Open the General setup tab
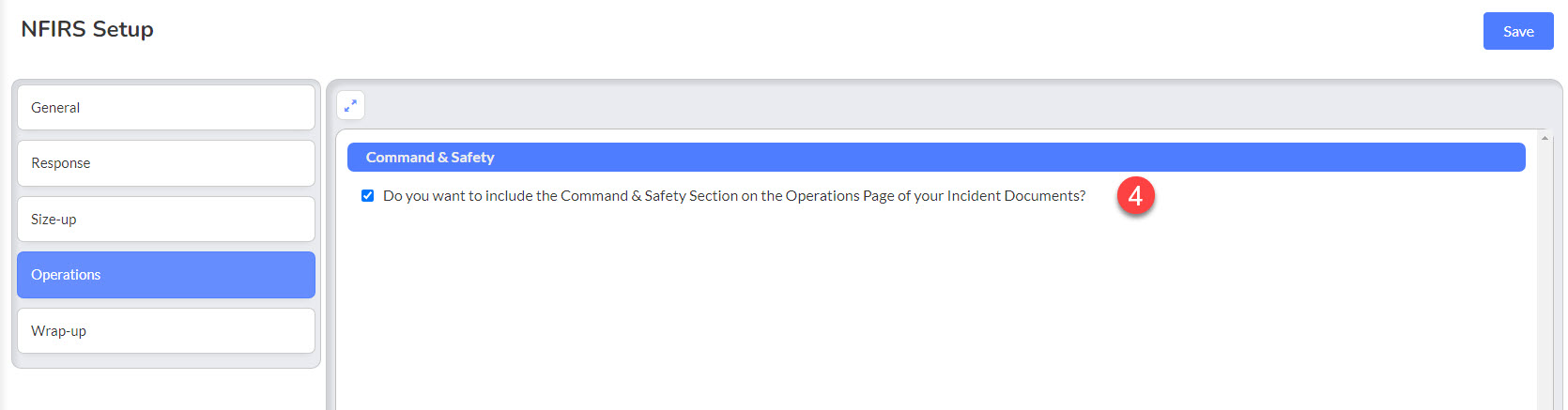1568x410 pixels. tap(166, 108)
